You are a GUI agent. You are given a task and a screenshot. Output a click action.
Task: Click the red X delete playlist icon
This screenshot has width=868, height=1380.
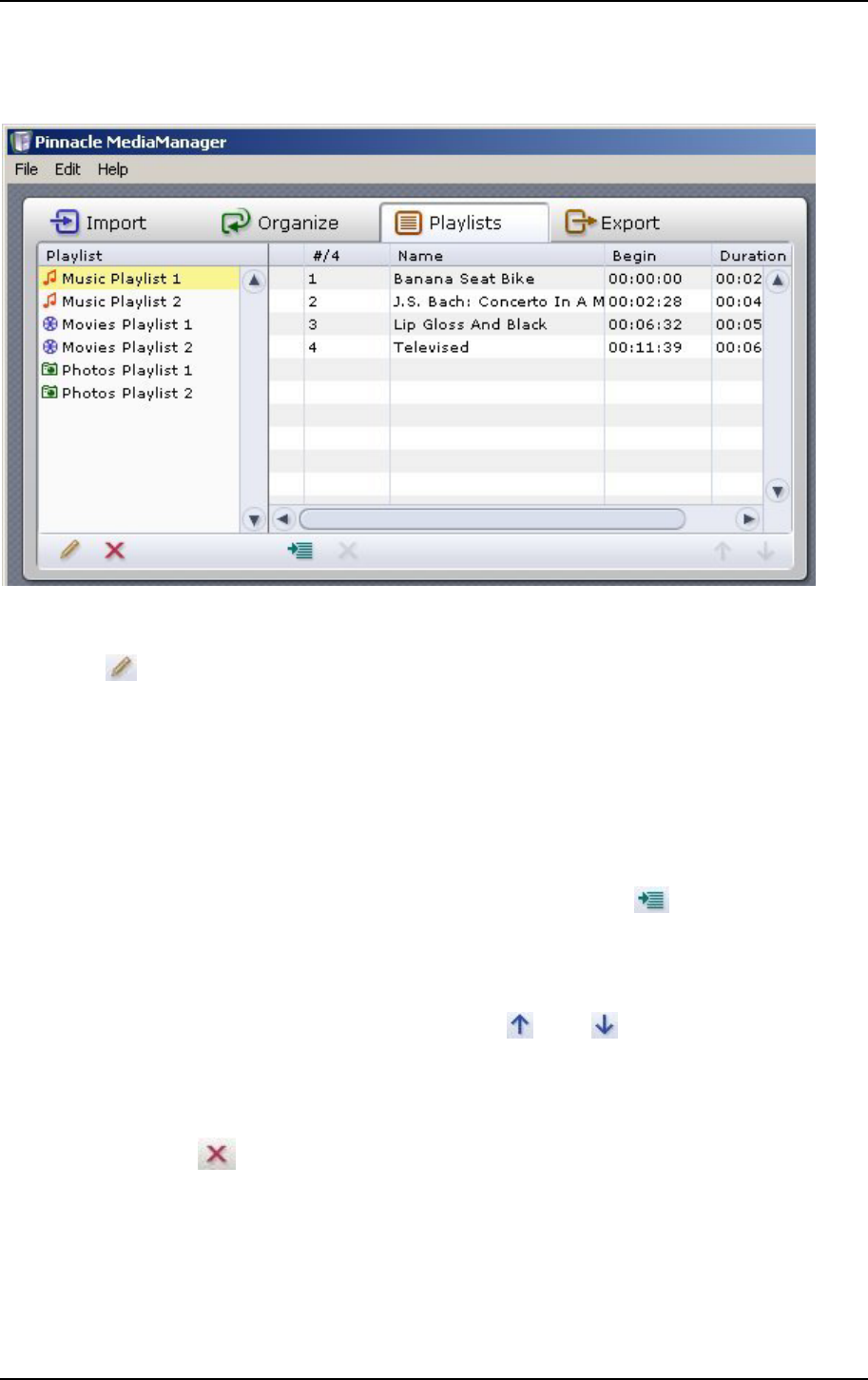point(115,550)
